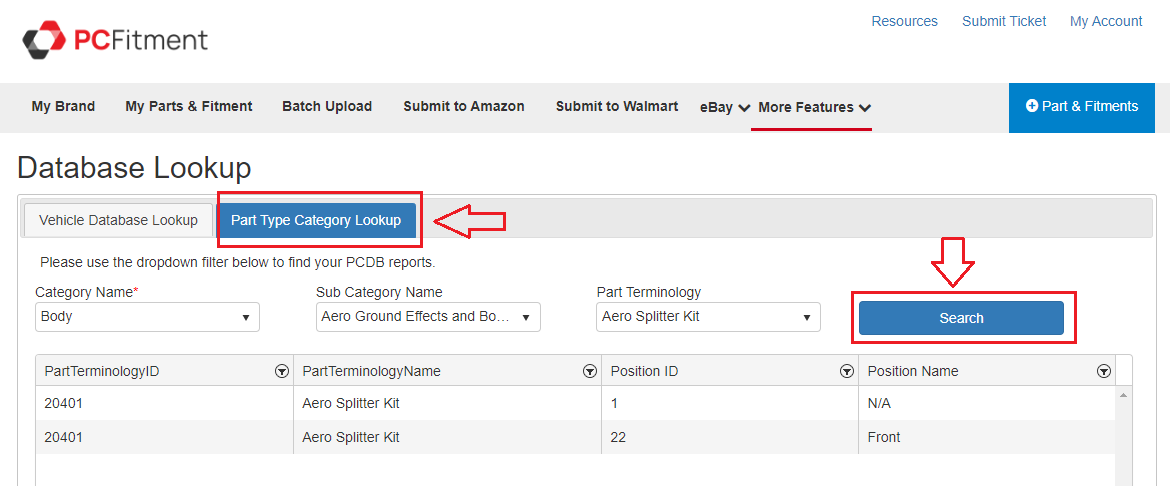Expand the Part Terminology dropdown
Viewport: 1170px width, 486px height.
pos(708,317)
